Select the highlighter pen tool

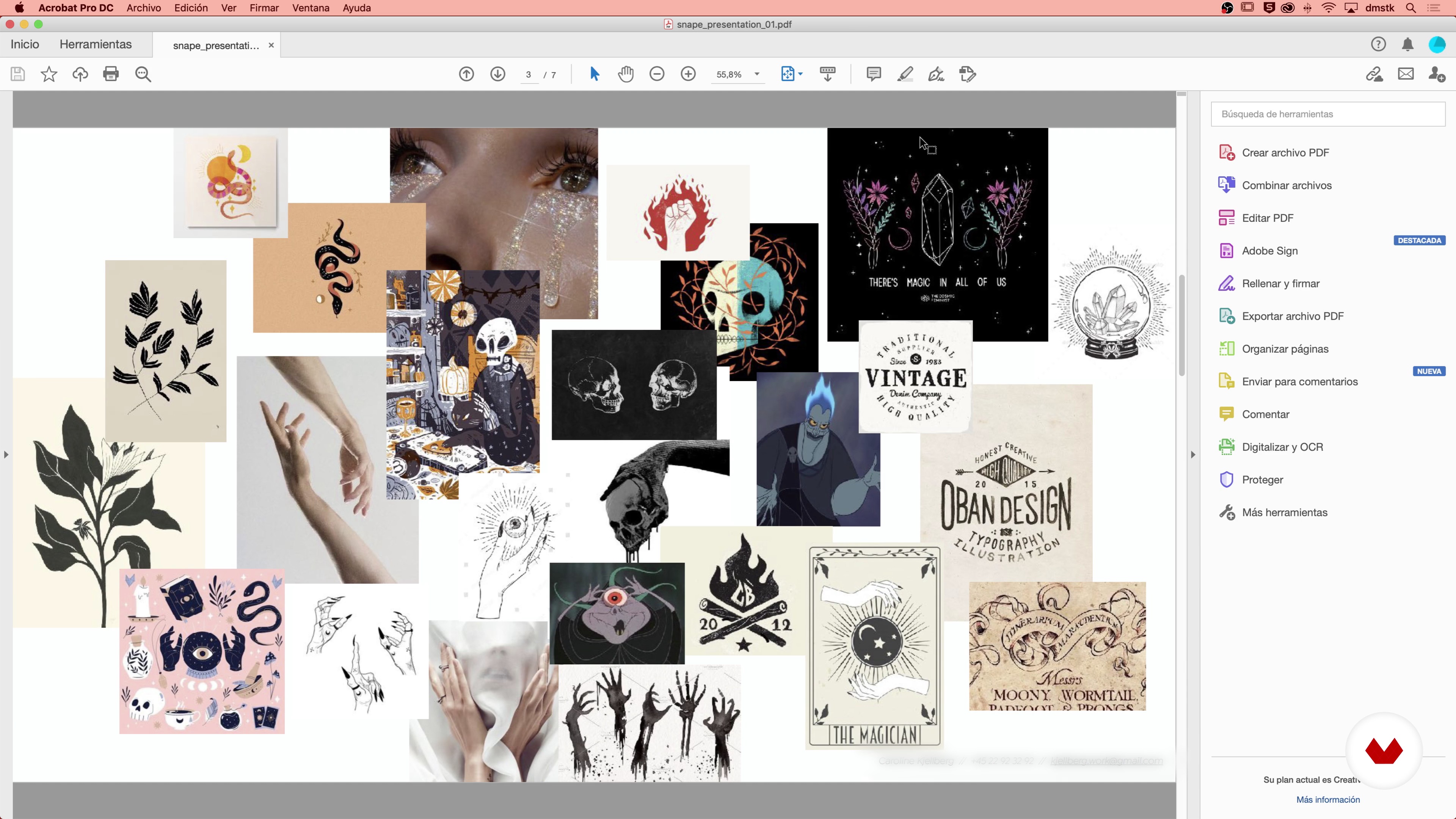point(905,74)
